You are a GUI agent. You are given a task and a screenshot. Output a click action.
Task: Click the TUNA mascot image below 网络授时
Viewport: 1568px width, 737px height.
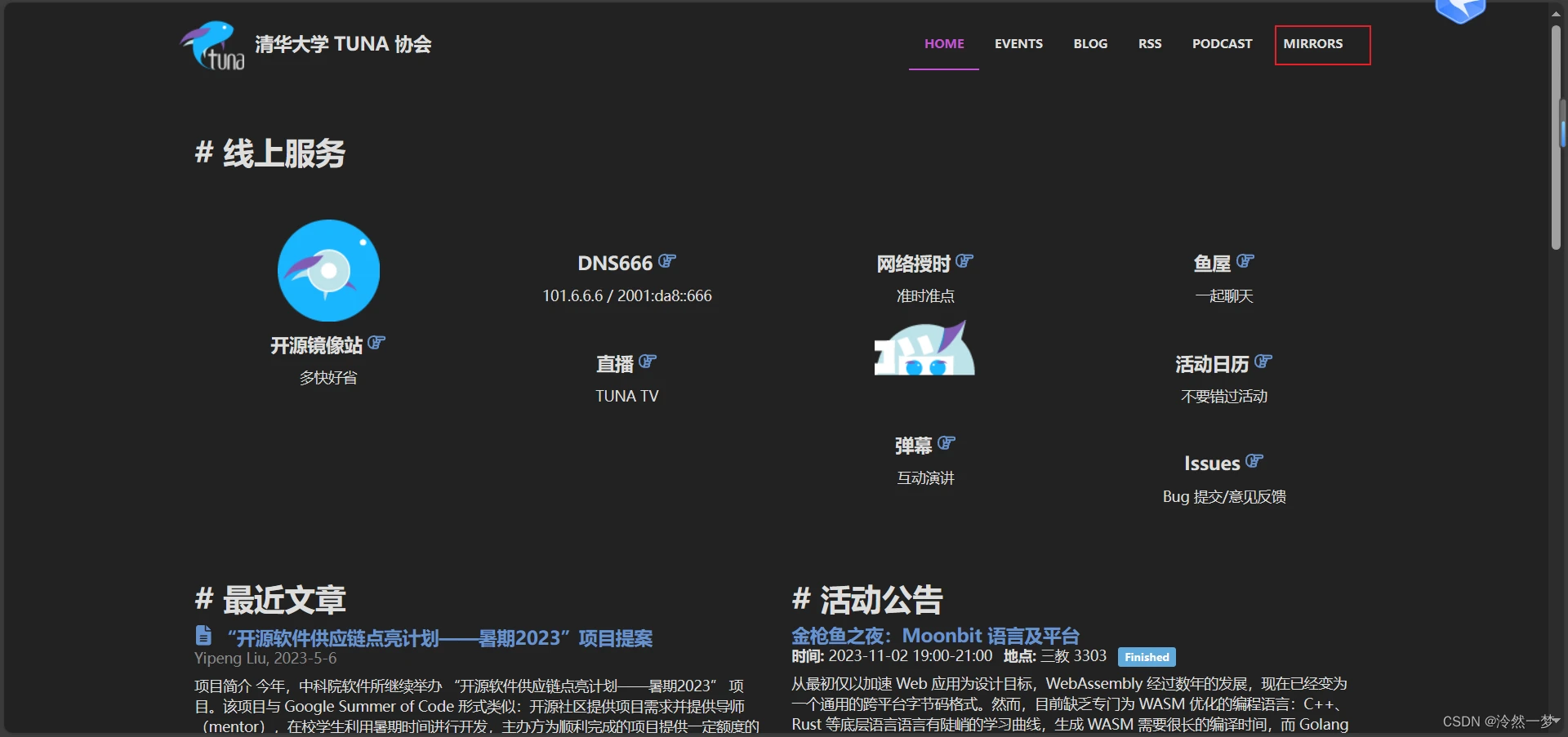point(924,349)
